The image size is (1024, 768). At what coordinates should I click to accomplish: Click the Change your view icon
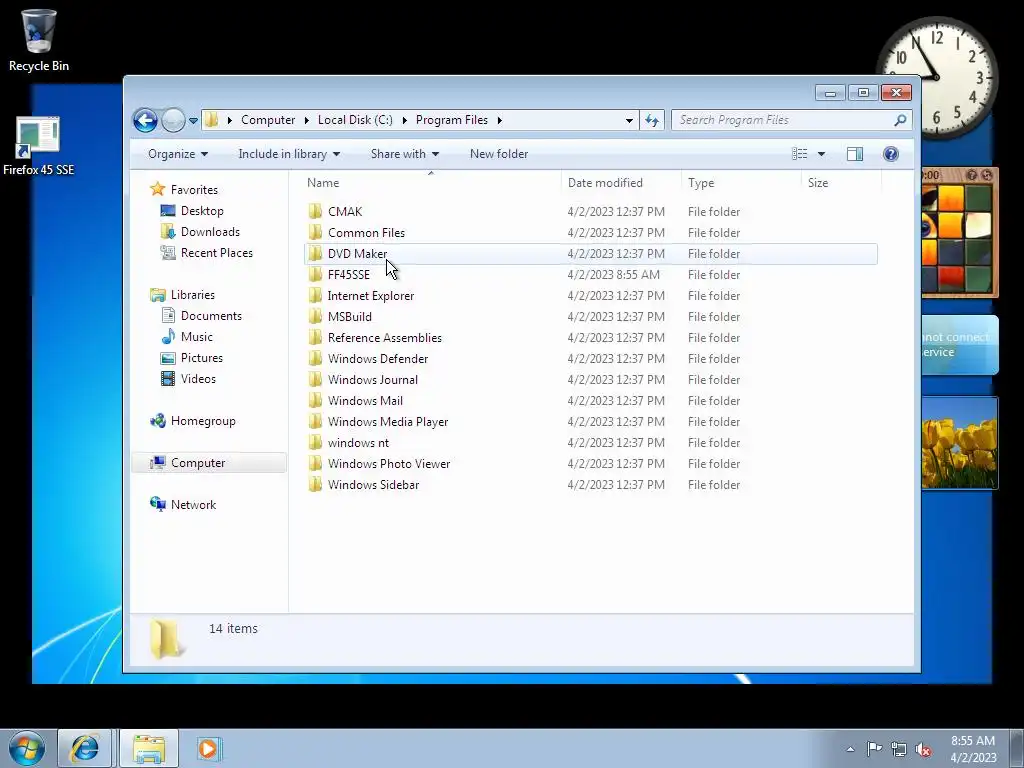(x=799, y=154)
